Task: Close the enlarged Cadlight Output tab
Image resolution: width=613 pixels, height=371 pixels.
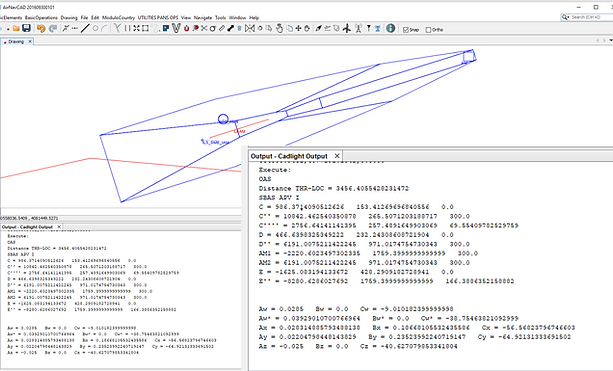Action: pyautogui.click(x=337, y=156)
